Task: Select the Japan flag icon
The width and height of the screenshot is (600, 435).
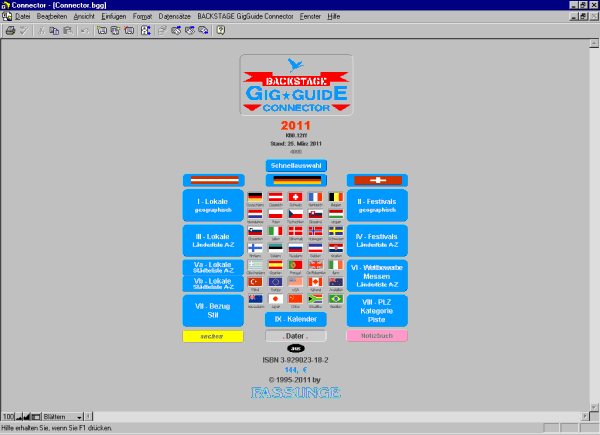Action: (275, 299)
